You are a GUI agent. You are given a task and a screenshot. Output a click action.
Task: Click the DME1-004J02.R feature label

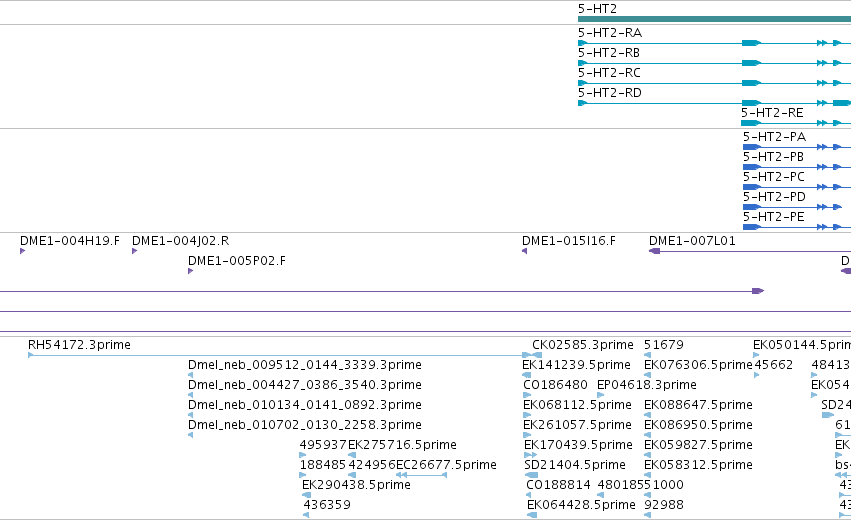point(180,241)
